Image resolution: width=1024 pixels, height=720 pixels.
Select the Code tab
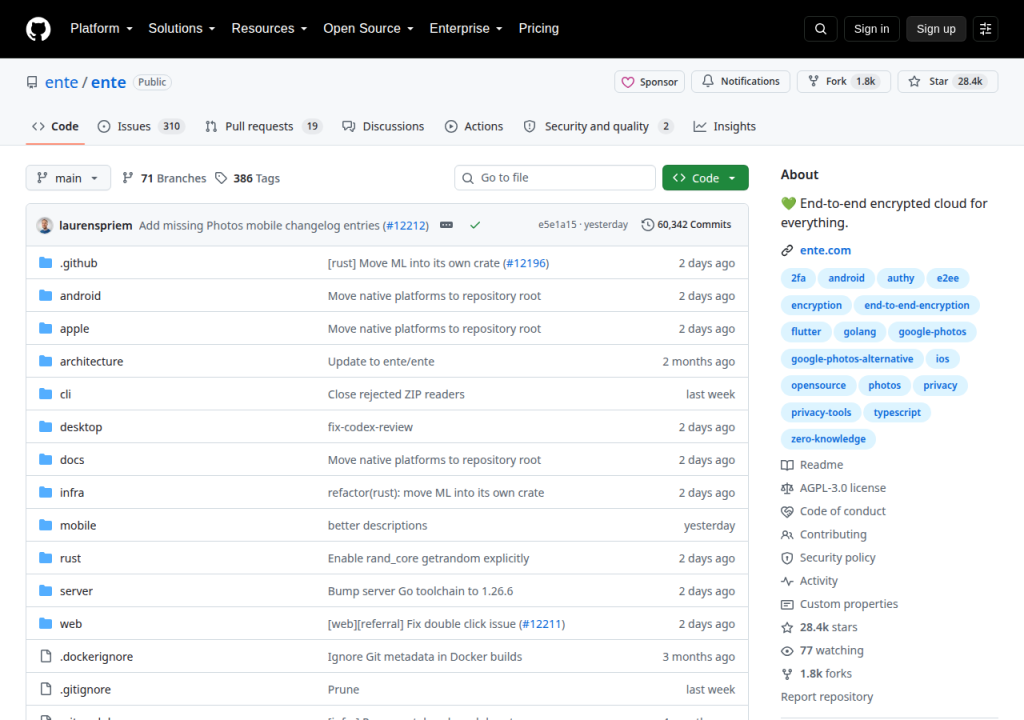[56, 126]
